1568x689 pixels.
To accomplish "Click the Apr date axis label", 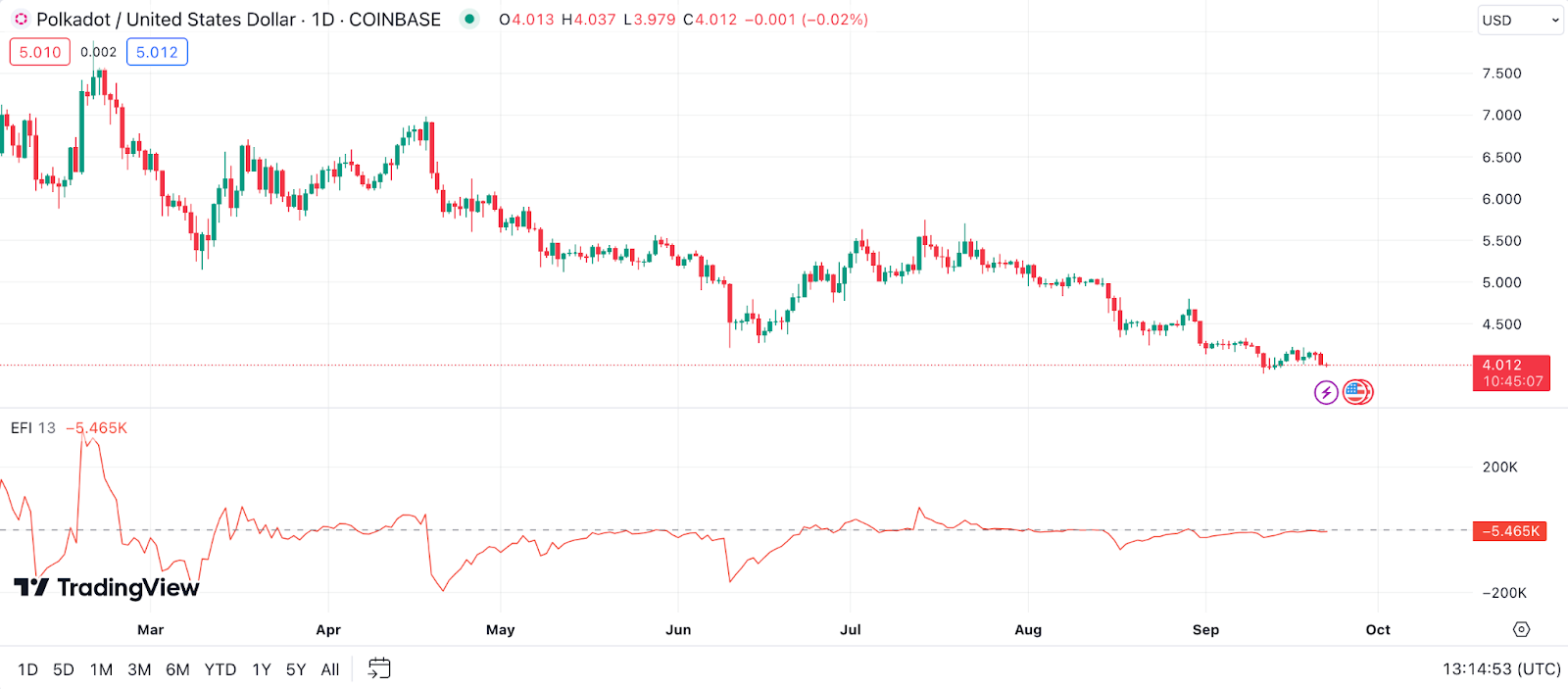I will click(328, 630).
